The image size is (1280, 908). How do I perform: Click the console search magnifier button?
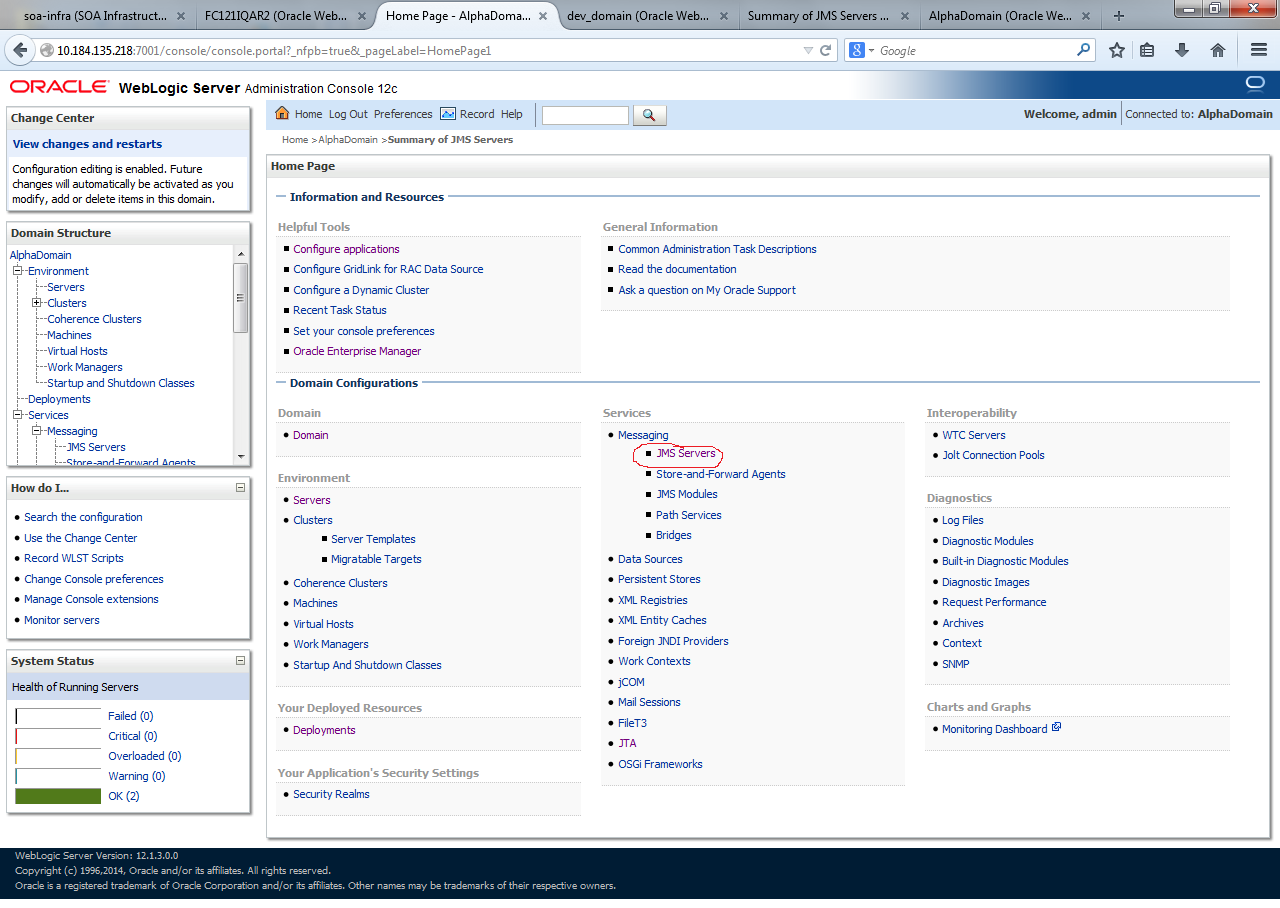(x=650, y=115)
